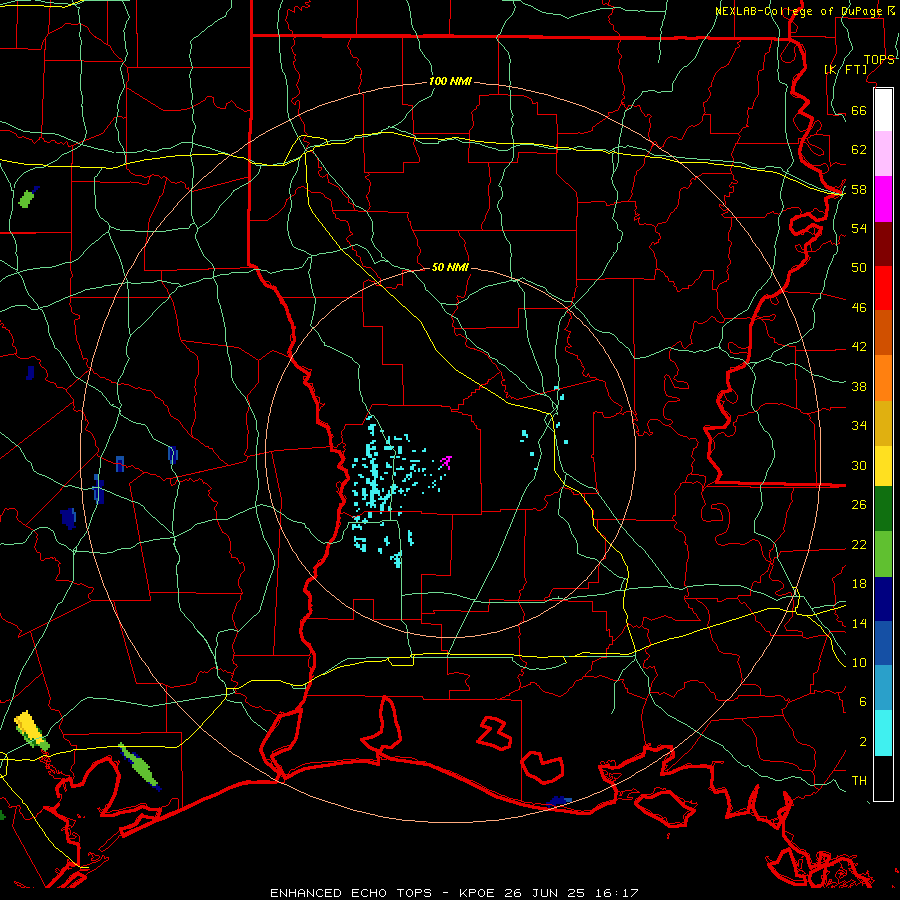Click the green echo blob in upper-left

pos(28,197)
